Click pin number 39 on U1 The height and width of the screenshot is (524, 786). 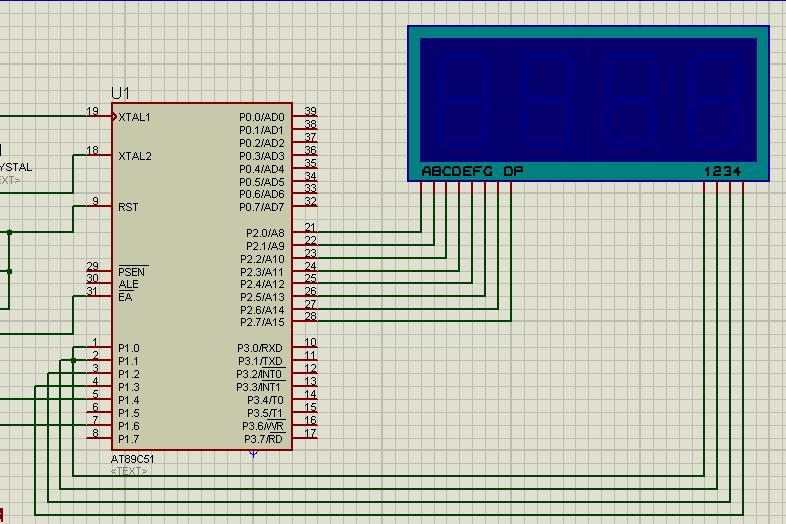pyautogui.click(x=310, y=111)
